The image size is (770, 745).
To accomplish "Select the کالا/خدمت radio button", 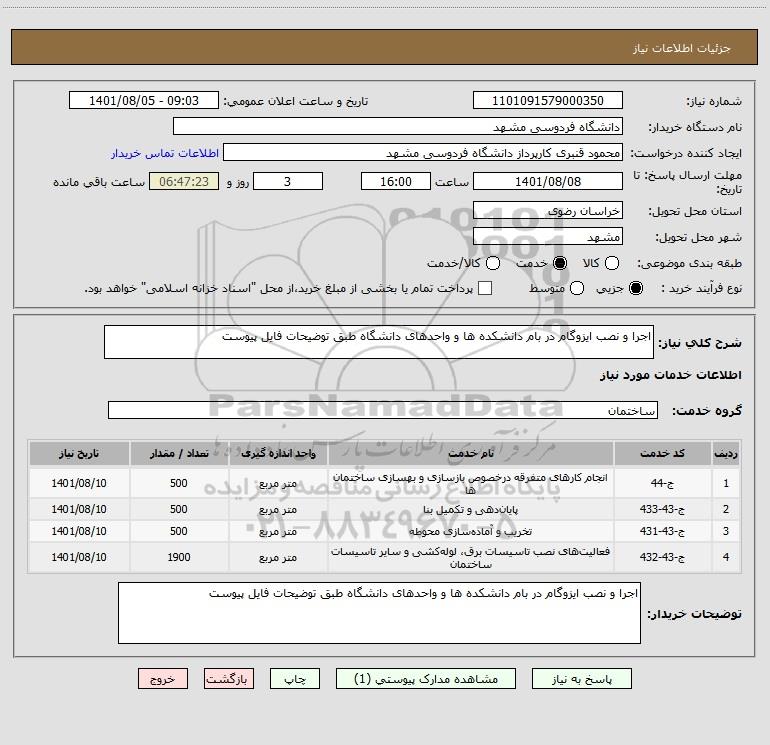I will tap(493, 263).
